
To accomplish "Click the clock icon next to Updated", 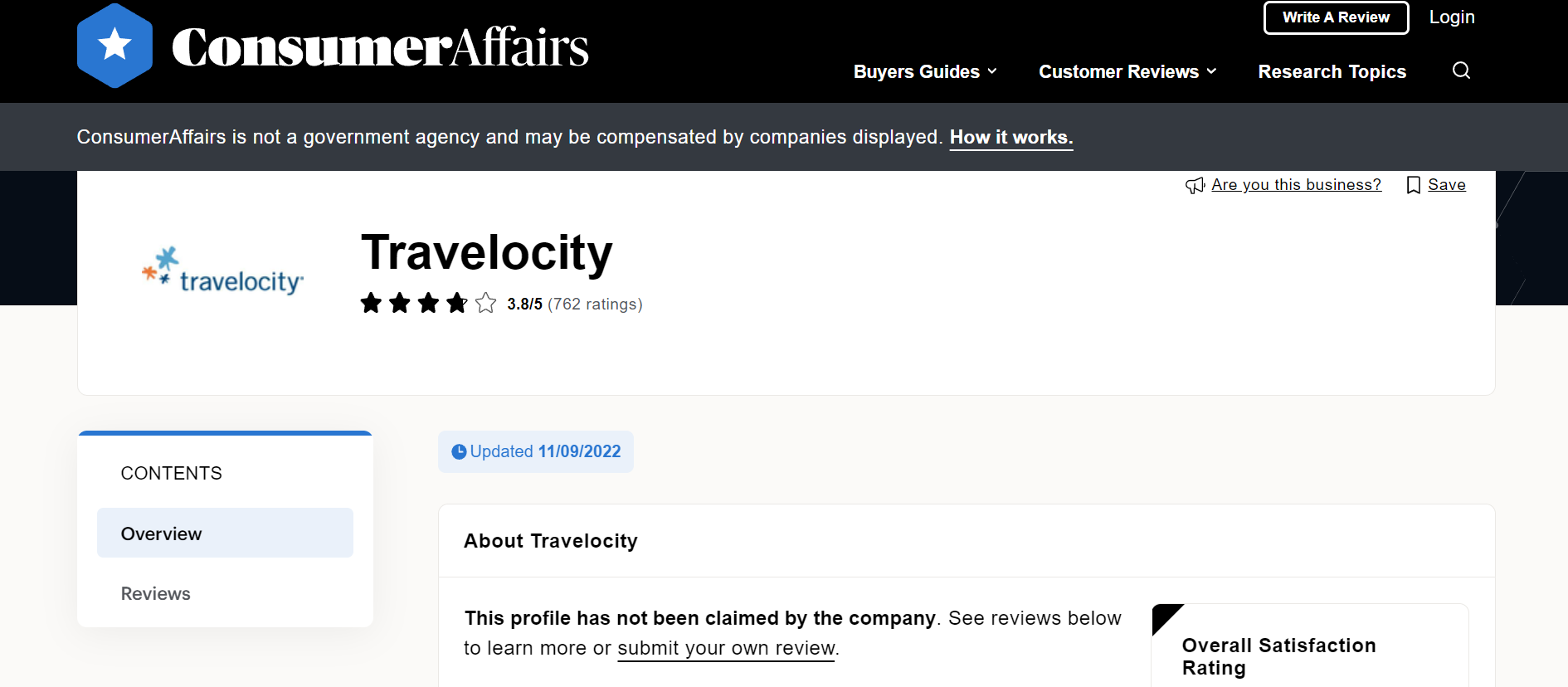I will (x=459, y=452).
